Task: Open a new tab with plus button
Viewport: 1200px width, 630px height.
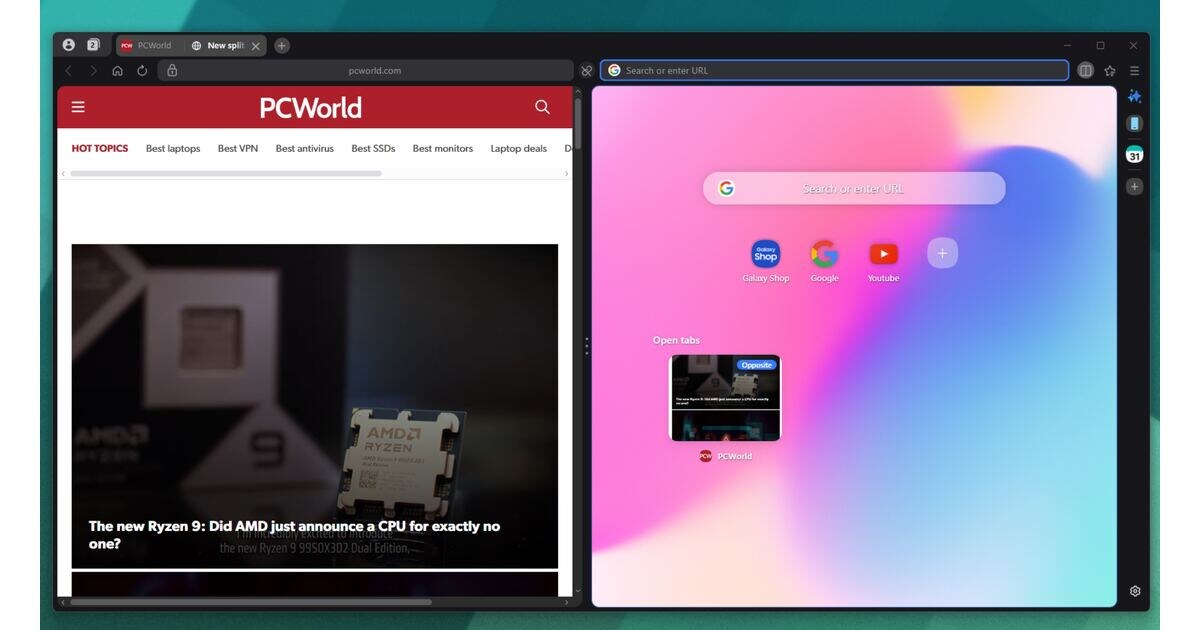Action: 282,45
